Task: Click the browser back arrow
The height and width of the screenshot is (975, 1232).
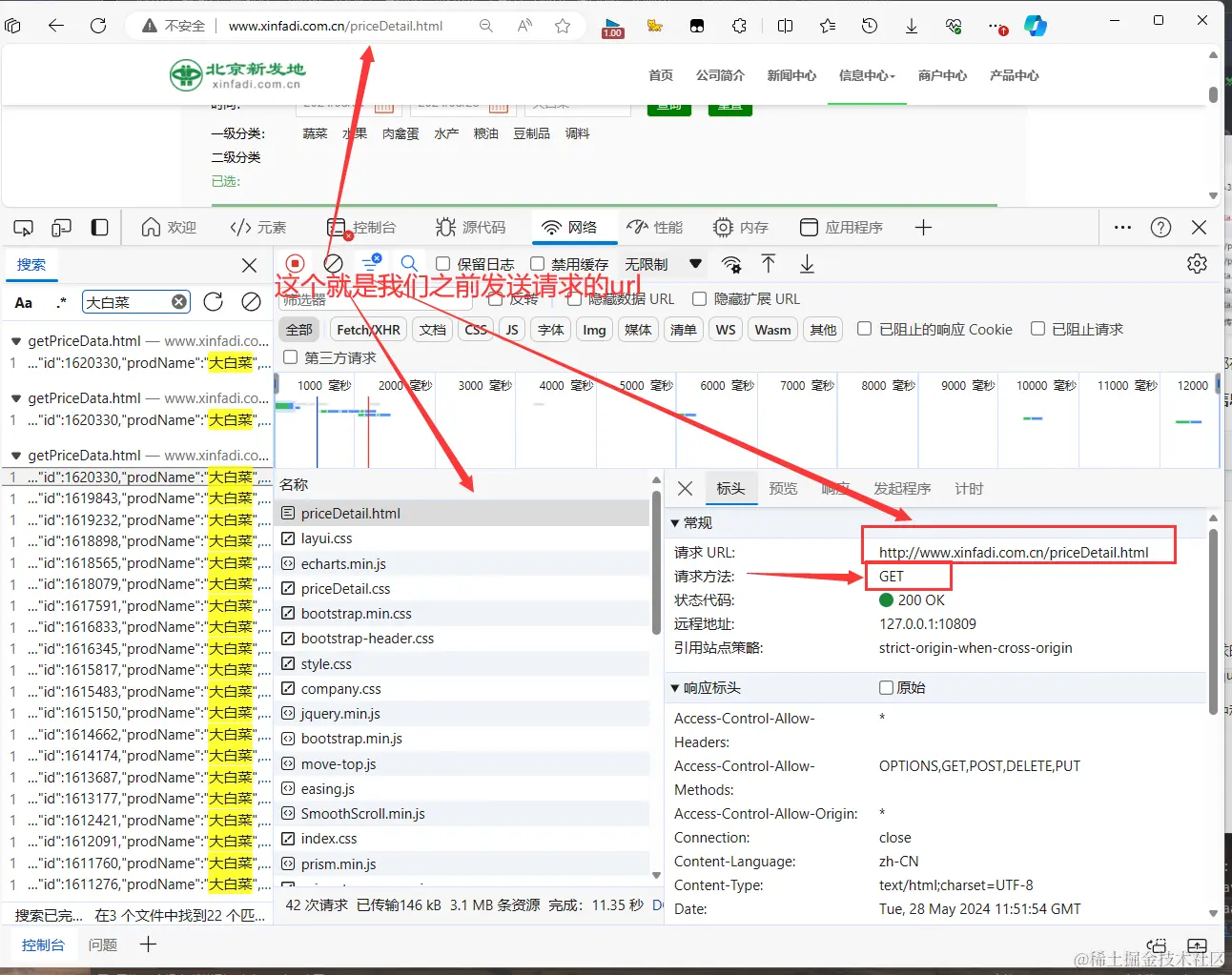Action: [x=56, y=26]
